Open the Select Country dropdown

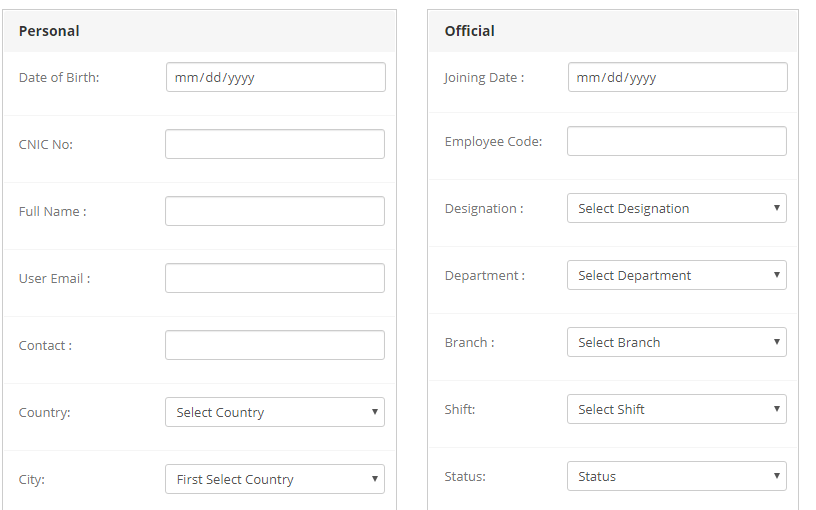275,412
